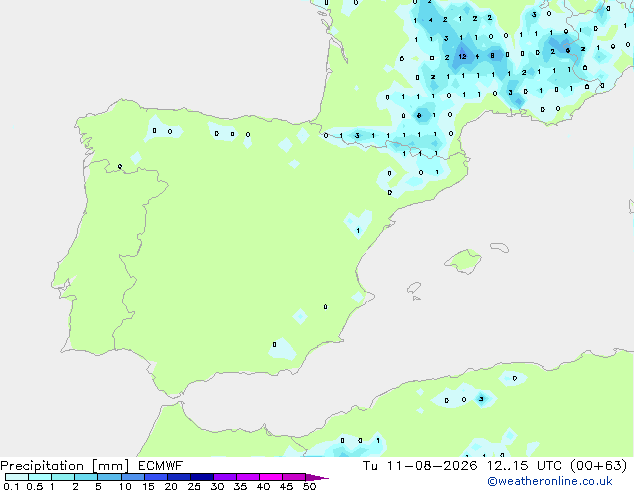Pick the 15–20 mm blue legend swatch
The image size is (634, 490).
[155, 477]
